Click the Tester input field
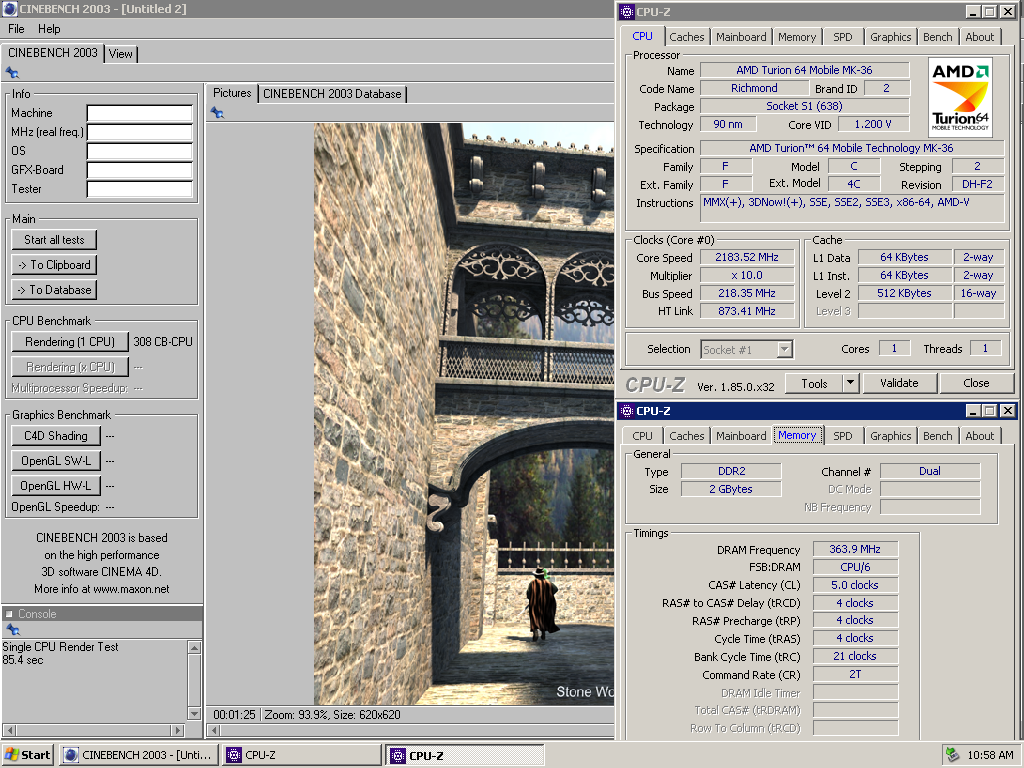The height and width of the screenshot is (768, 1024). click(x=140, y=189)
